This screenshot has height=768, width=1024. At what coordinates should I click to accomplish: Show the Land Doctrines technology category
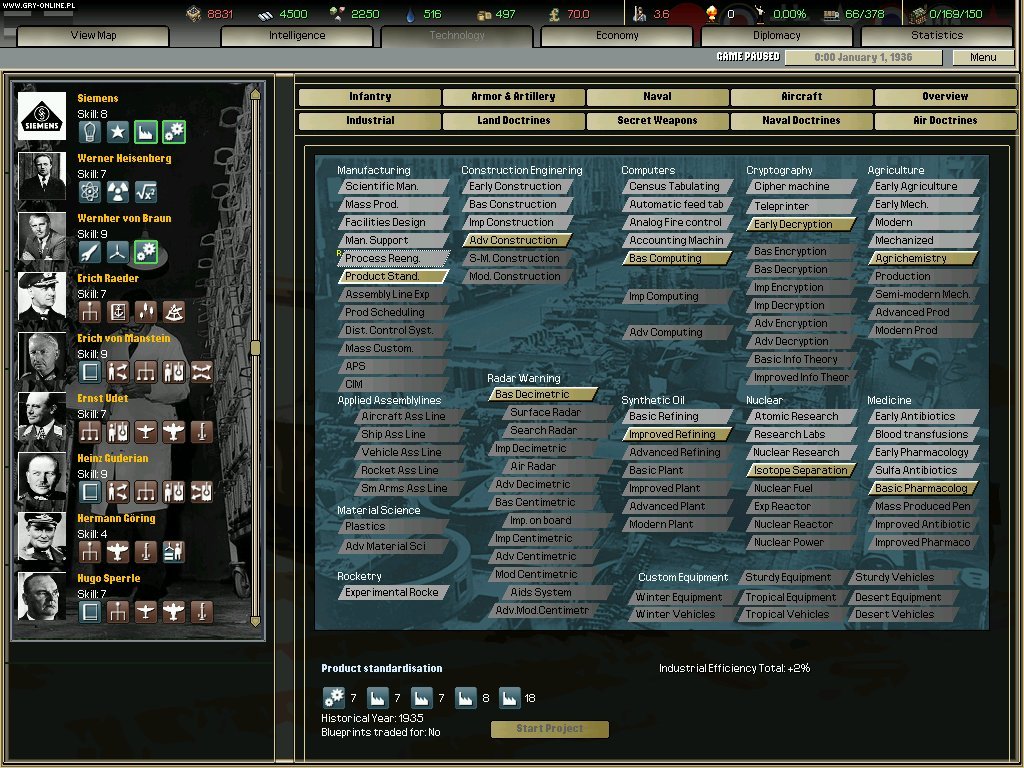pos(514,121)
